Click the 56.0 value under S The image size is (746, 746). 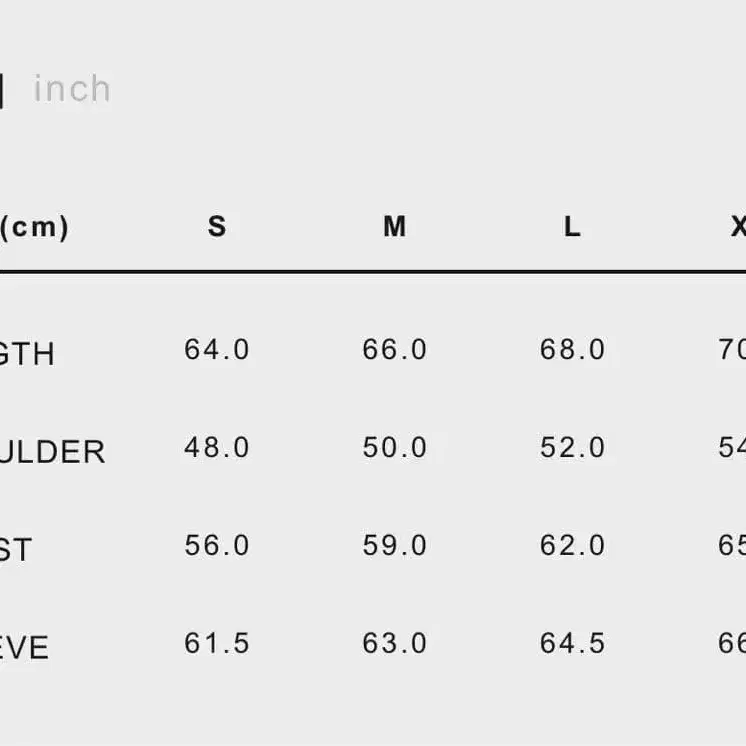[x=217, y=545]
